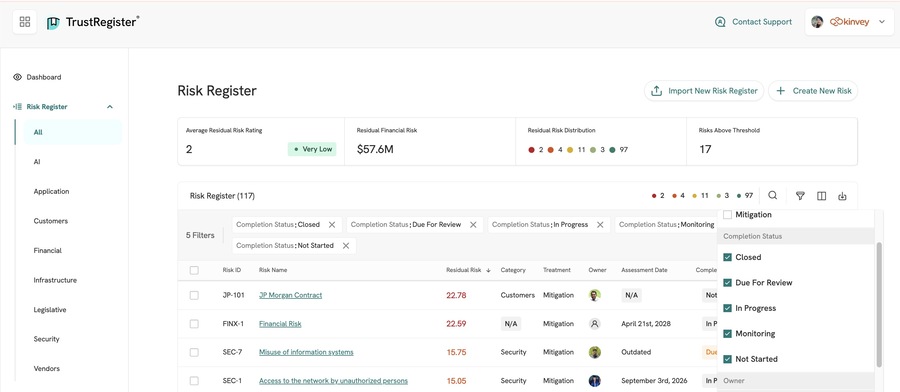Remove the Not Started filter chip

point(346,246)
